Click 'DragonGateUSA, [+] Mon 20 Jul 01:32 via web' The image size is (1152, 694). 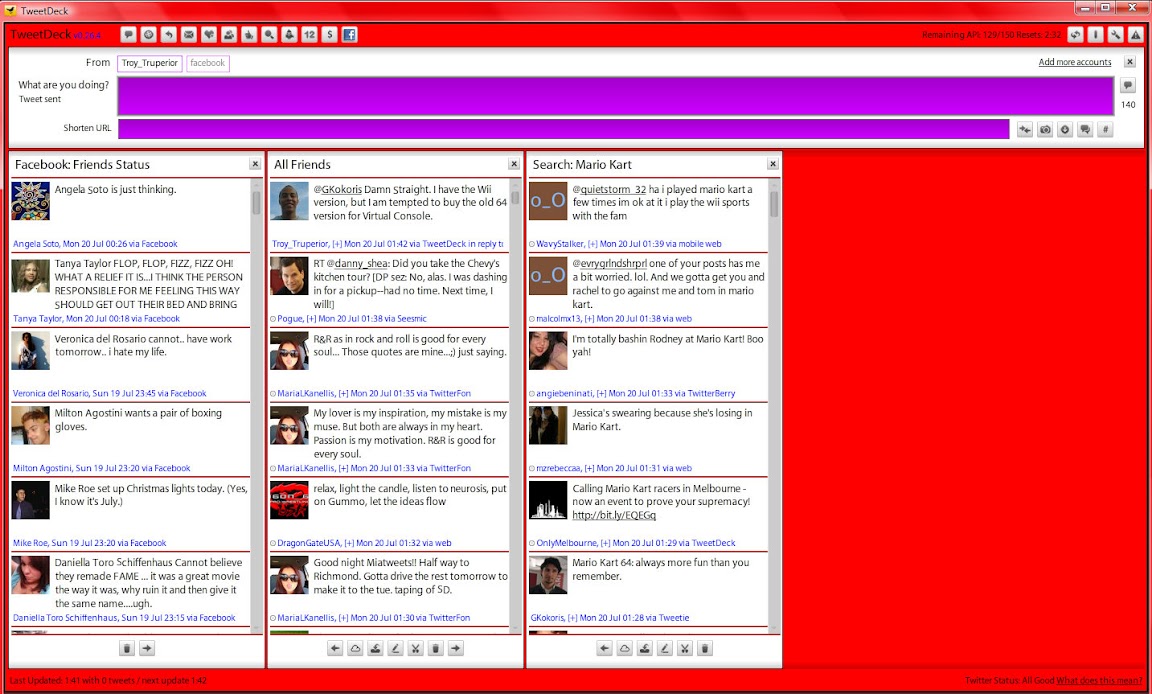364,543
